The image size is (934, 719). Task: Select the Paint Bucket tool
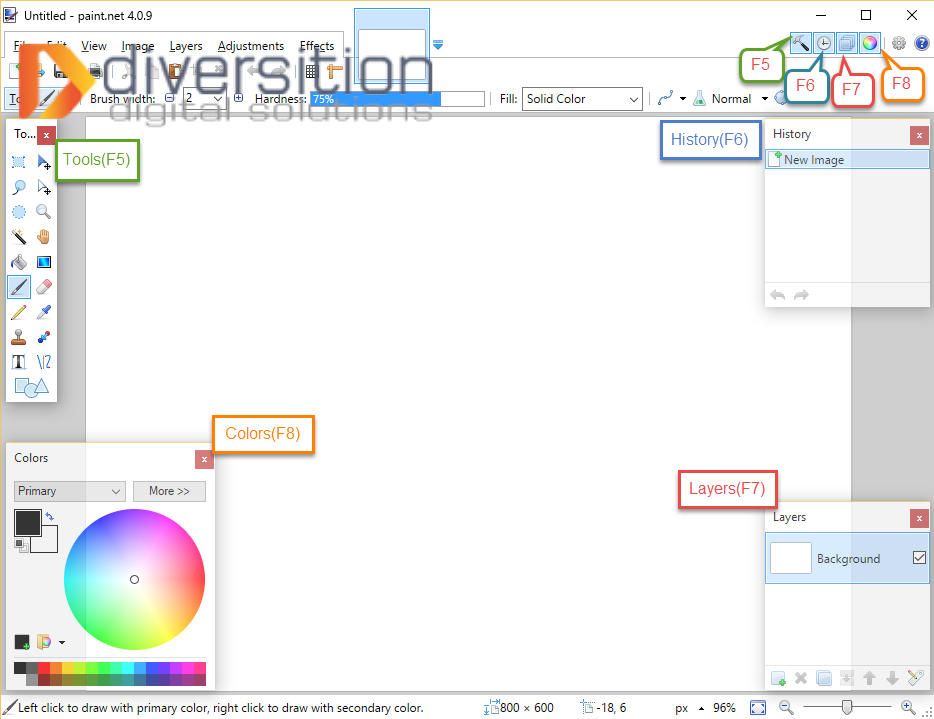click(18, 262)
